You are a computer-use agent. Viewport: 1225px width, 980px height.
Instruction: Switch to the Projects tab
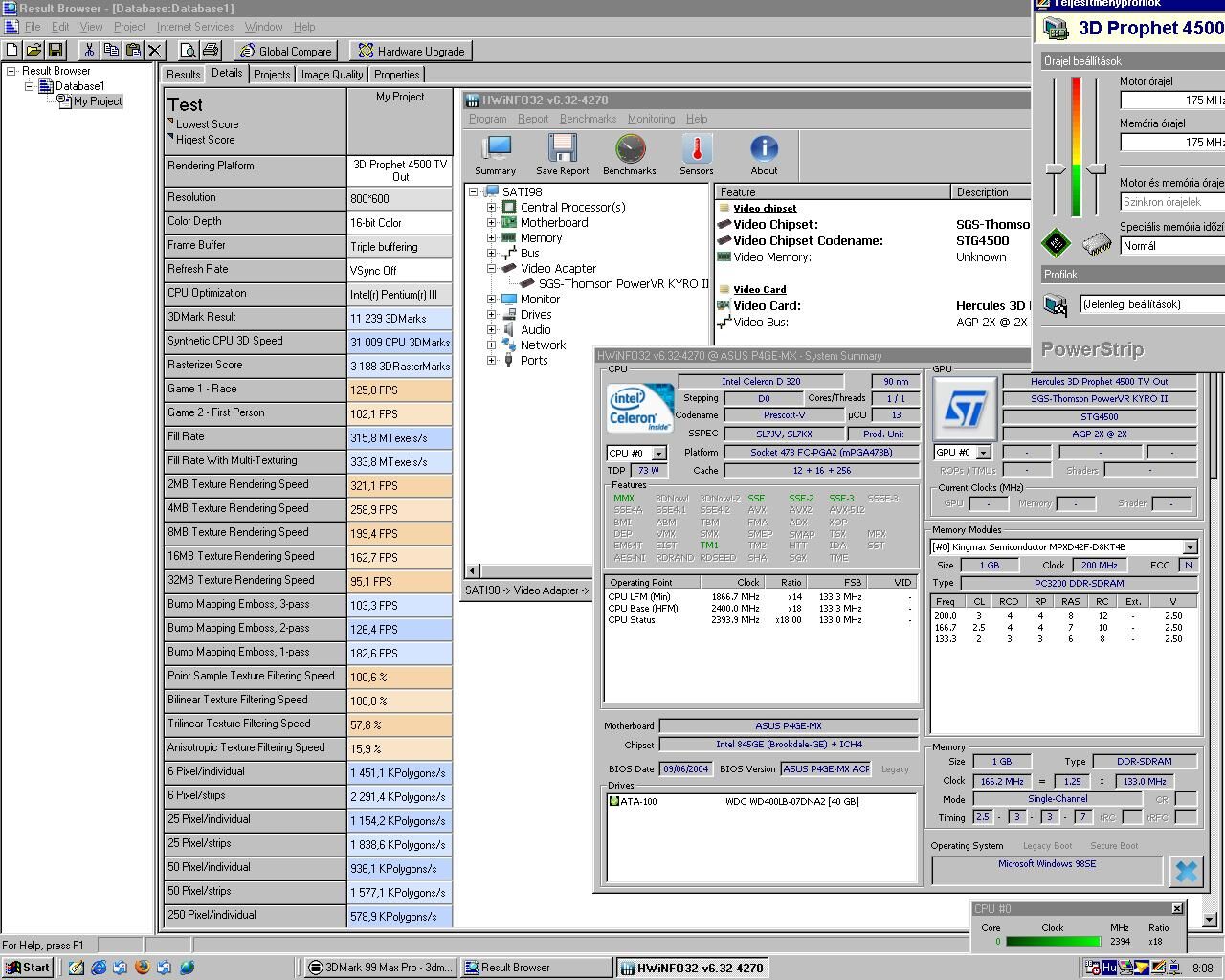(272, 75)
